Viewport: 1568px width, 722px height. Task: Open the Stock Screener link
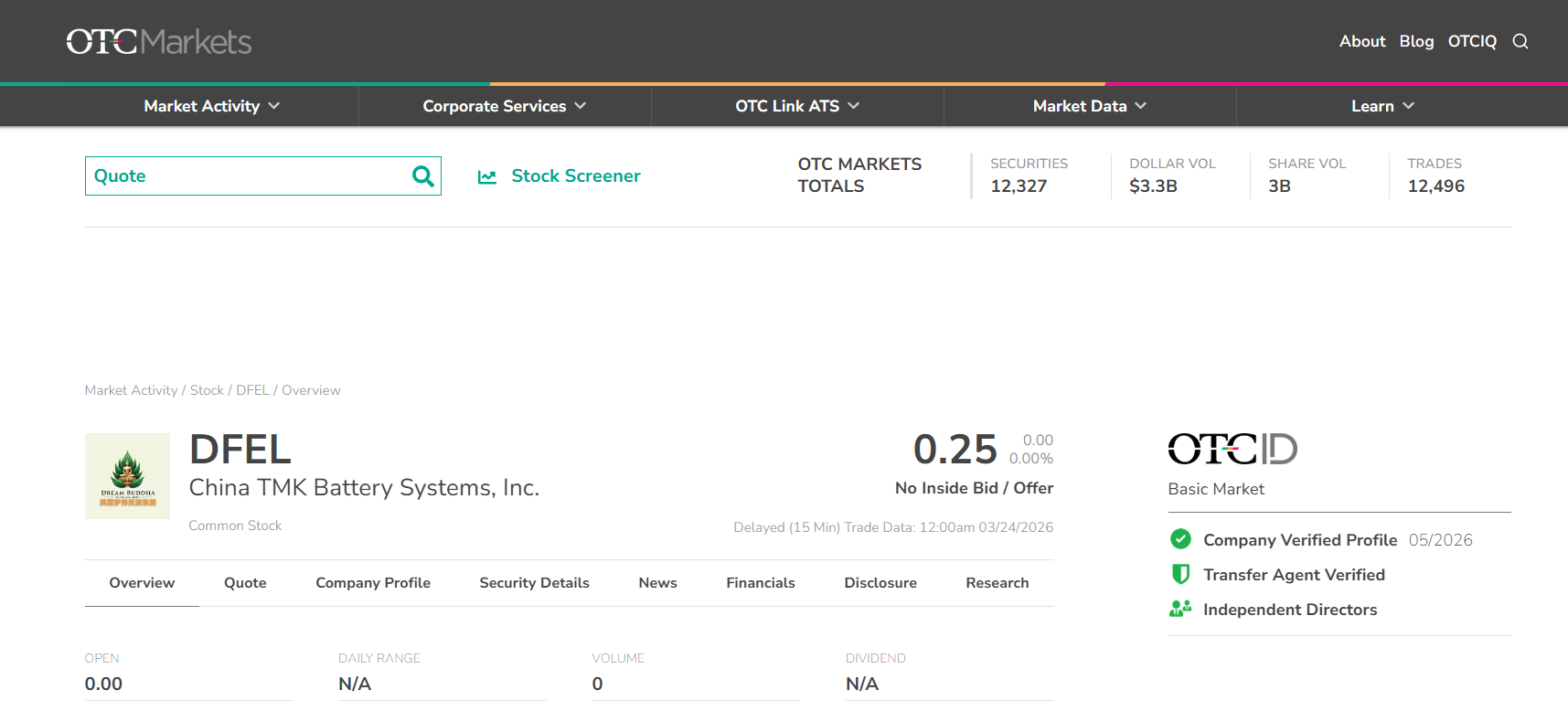[x=576, y=175]
